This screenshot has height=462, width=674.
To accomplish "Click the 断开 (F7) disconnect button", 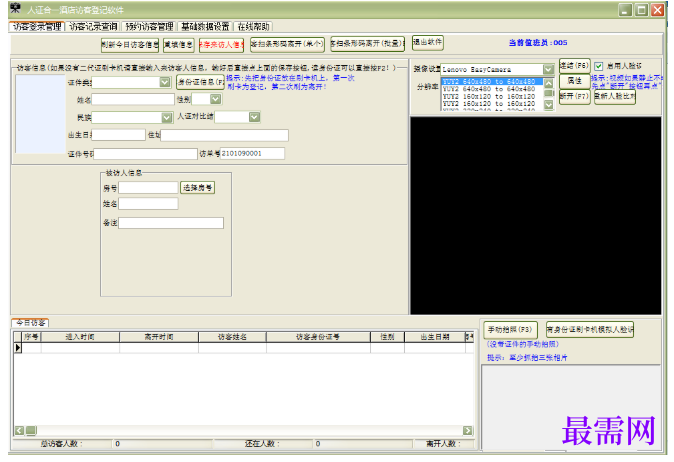I will pos(574,96).
